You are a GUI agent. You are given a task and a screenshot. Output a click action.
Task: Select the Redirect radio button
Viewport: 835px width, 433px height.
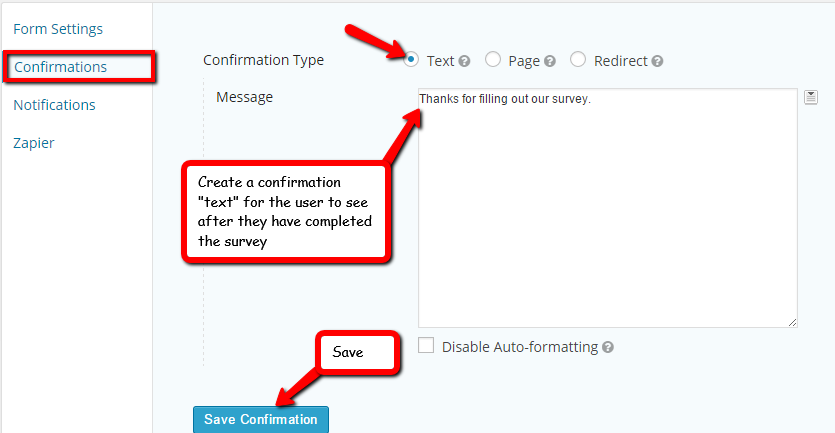pos(578,60)
